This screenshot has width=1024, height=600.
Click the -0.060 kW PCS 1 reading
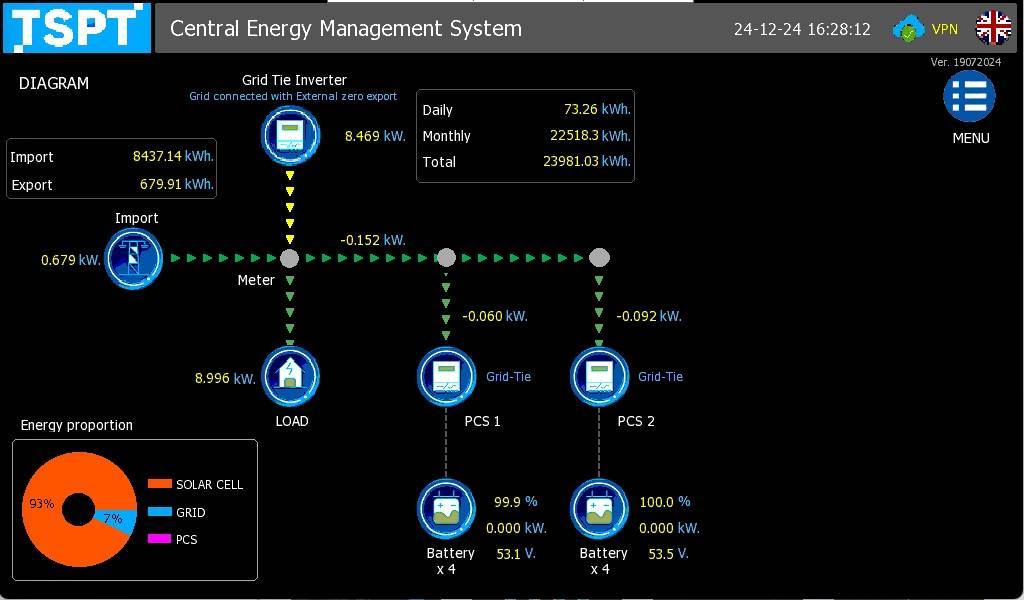[495, 316]
